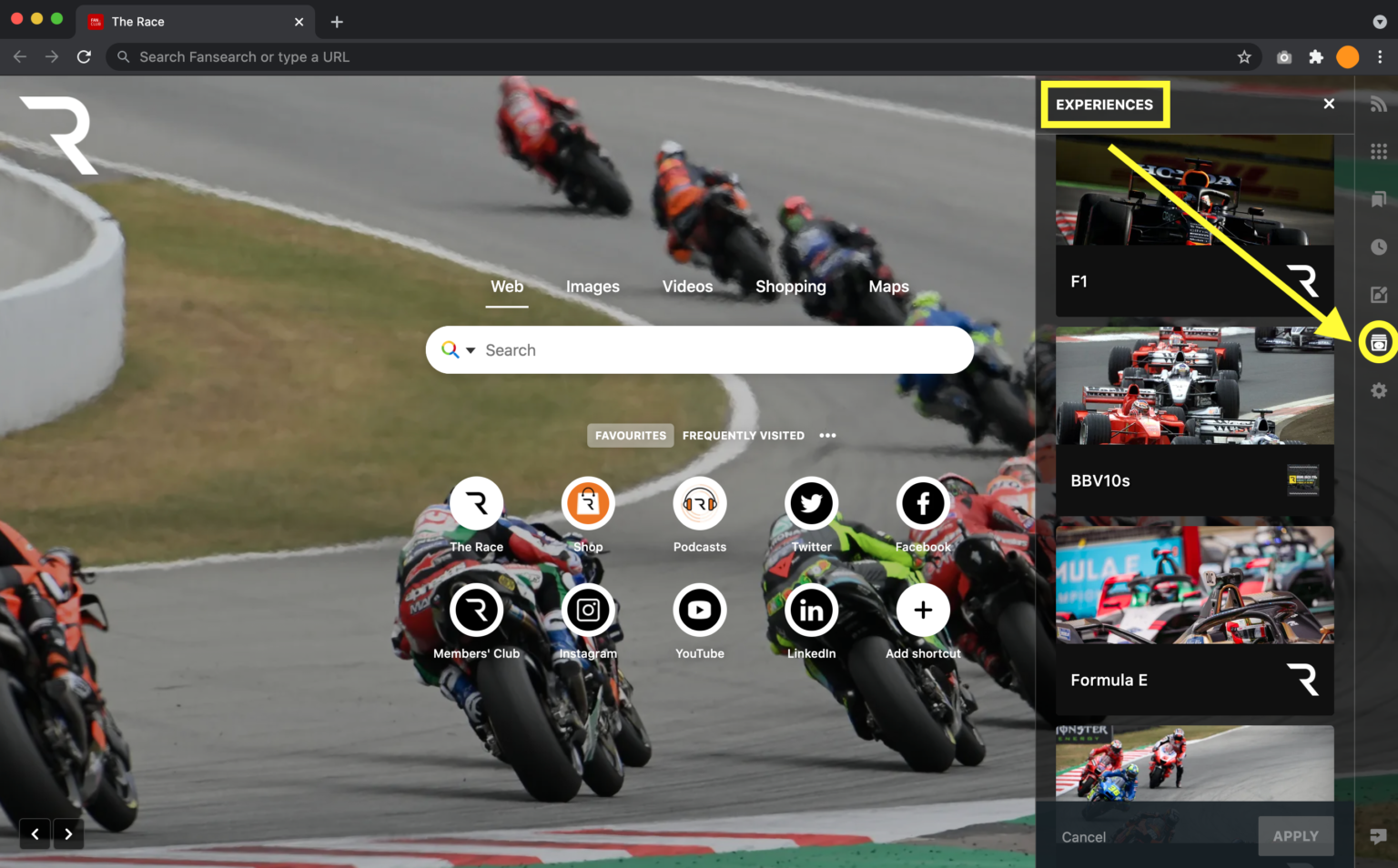The height and width of the screenshot is (868, 1398).
Task: Switch to the Frequently Visited tab
Action: pyautogui.click(x=743, y=435)
